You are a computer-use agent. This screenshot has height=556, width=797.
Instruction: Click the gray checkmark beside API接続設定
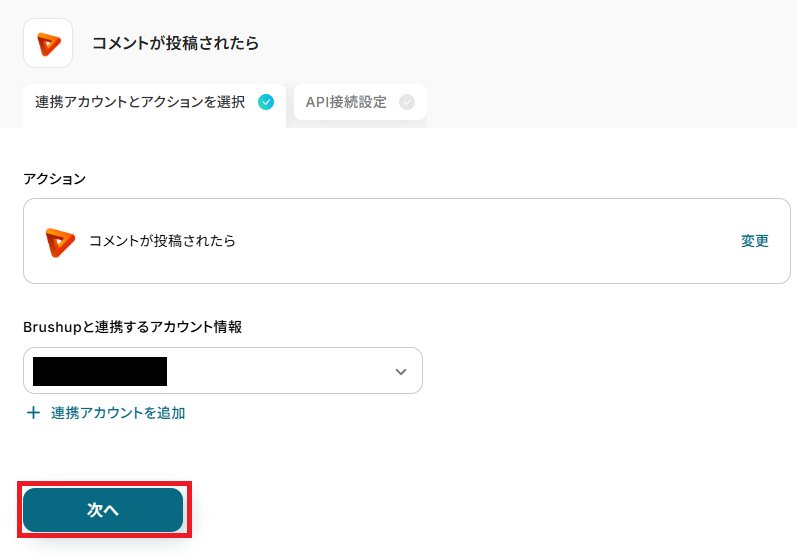coord(406,101)
